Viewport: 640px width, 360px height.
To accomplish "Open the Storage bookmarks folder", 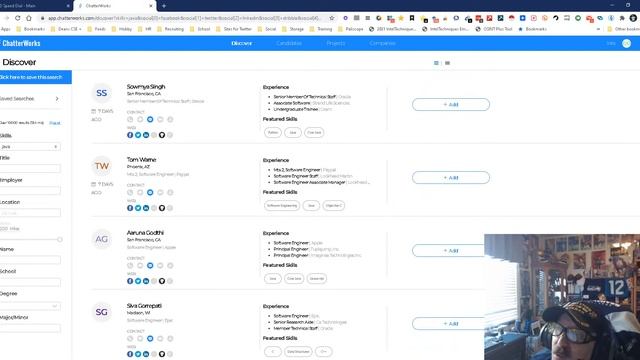I will 293,29.
